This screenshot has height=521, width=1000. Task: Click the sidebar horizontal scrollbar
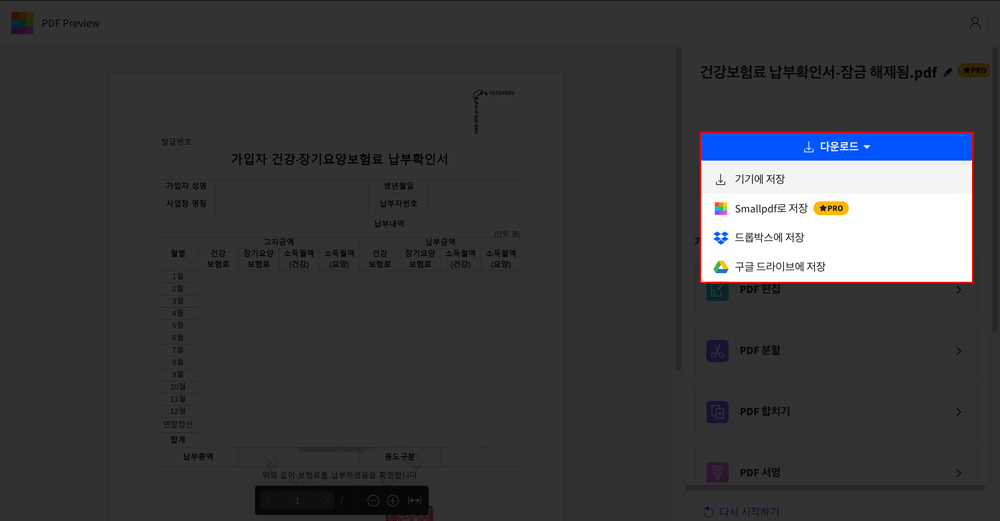835,488
